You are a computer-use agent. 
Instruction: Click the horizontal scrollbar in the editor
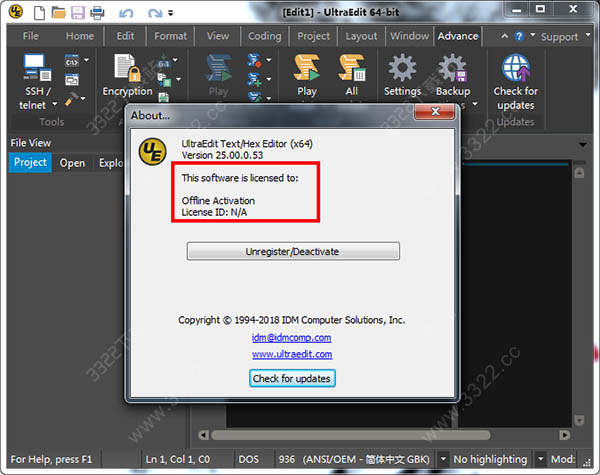pyautogui.click(x=351, y=435)
